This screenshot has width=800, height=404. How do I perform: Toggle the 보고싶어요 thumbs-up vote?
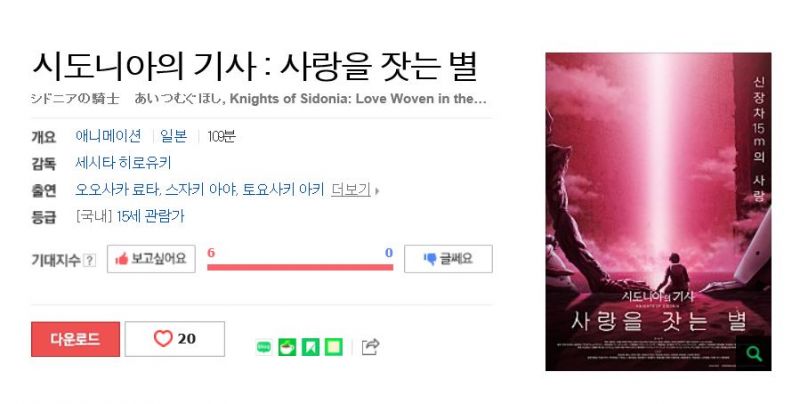click(151, 259)
